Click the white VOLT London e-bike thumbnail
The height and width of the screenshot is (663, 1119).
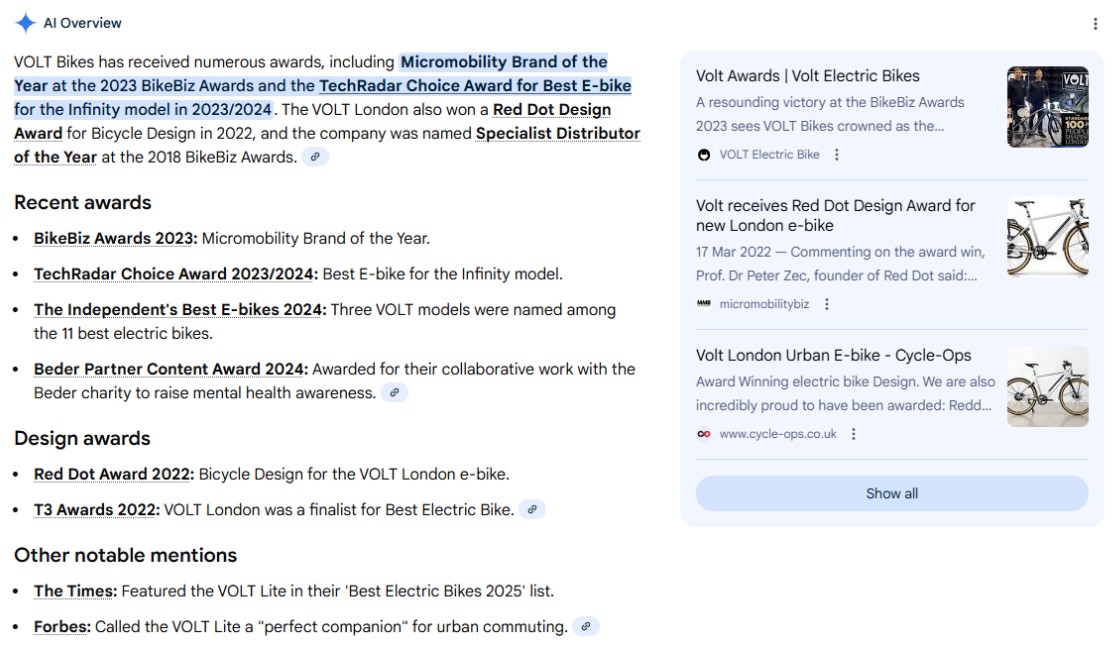point(1047,237)
